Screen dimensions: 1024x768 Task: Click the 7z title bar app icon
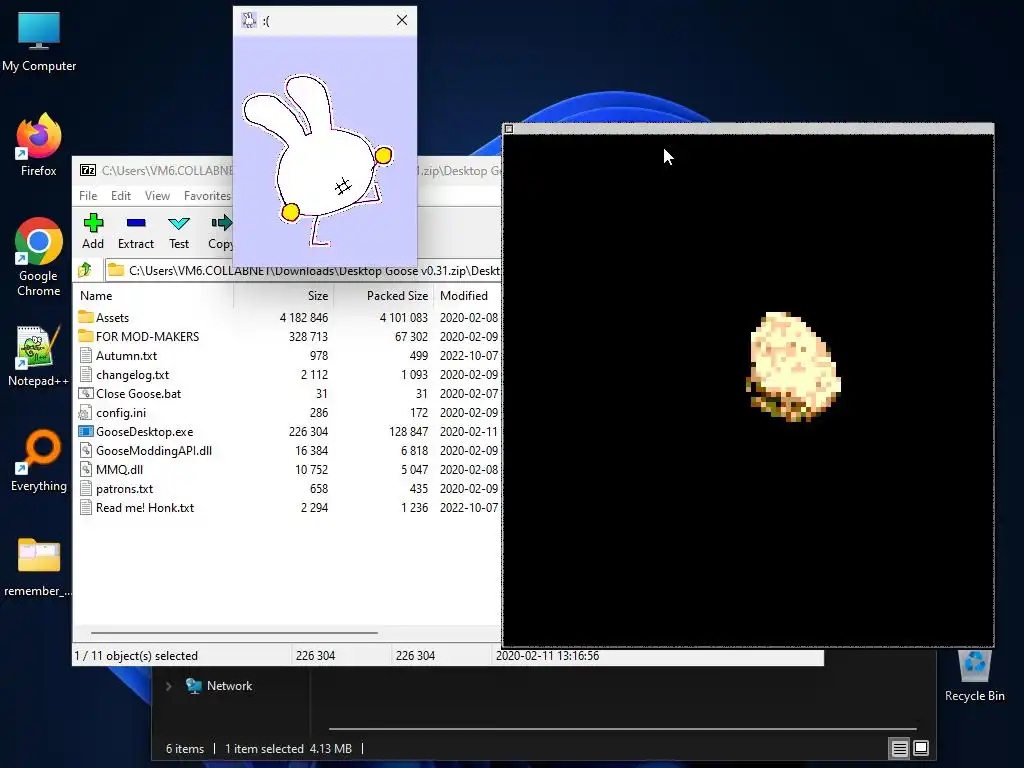click(x=88, y=170)
